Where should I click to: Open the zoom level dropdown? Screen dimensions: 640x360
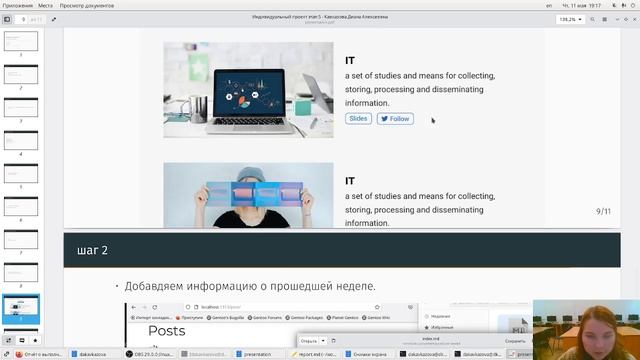click(570, 19)
